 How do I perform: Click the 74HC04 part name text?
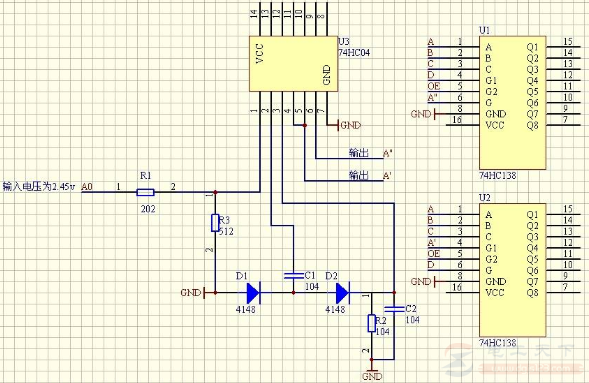(x=354, y=53)
